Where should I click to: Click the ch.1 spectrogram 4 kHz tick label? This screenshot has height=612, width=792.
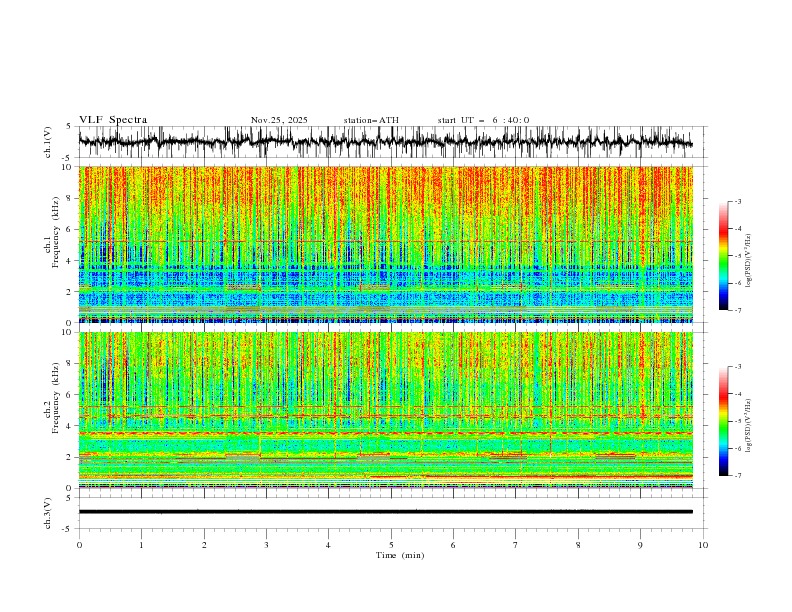click(71, 261)
